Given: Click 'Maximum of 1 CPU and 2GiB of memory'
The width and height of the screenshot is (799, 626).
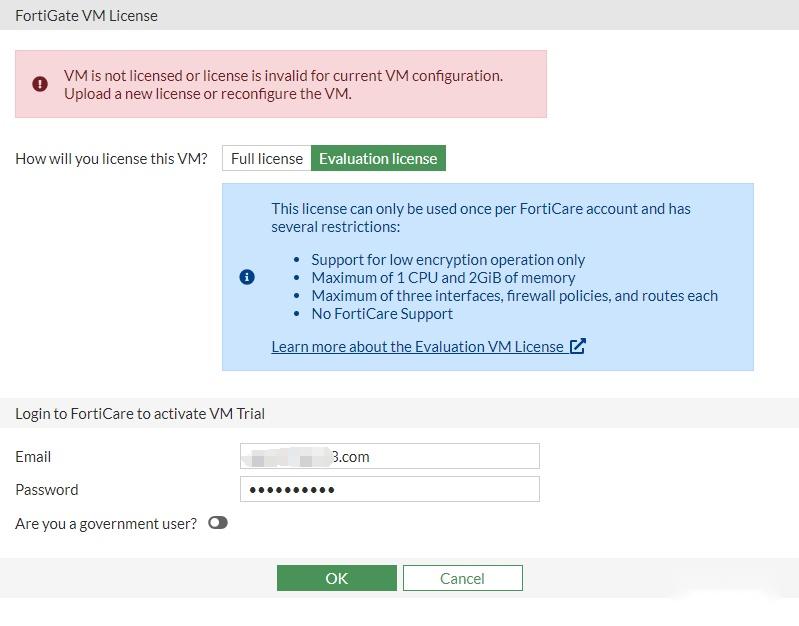Looking at the screenshot, I should click(x=443, y=278).
